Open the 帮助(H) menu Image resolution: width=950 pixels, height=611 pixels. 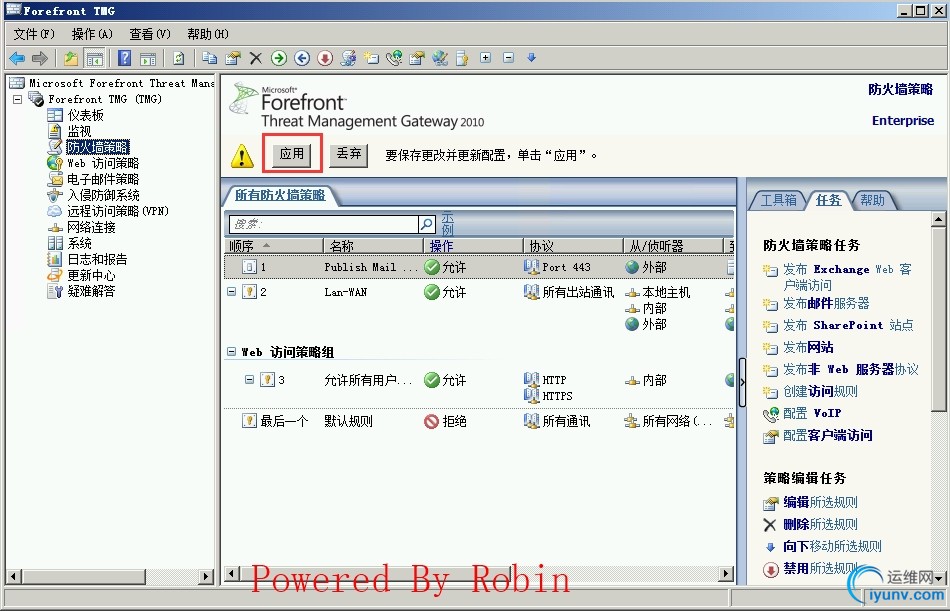coord(208,34)
